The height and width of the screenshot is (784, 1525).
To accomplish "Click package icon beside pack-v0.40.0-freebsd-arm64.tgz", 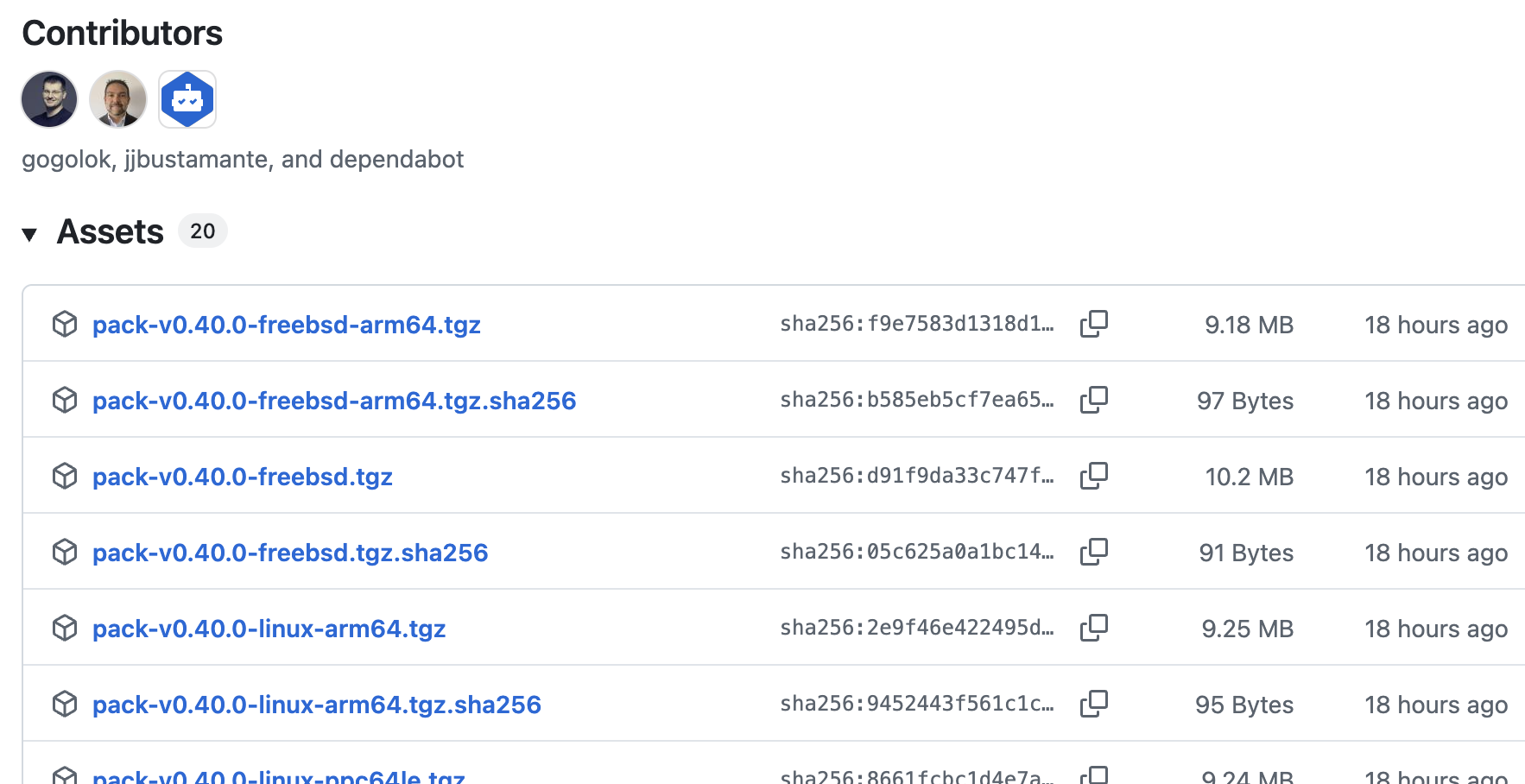I will tap(65, 324).
